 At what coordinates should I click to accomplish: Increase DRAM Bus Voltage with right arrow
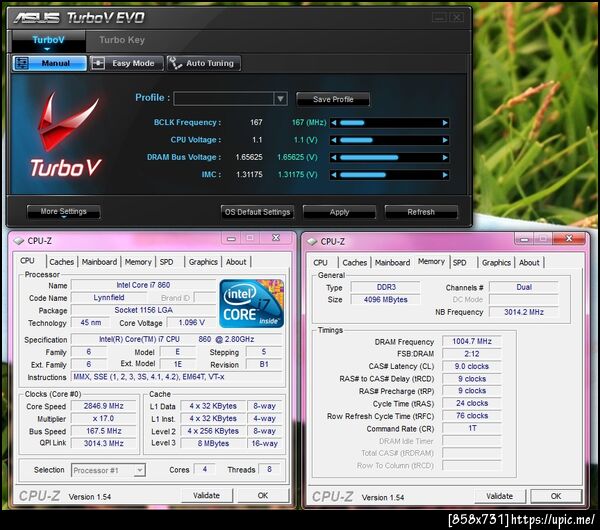pos(445,157)
